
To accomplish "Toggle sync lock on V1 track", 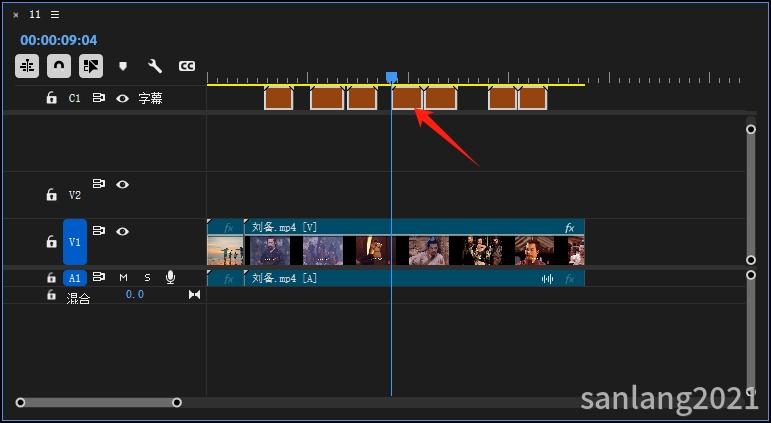I will tap(99, 231).
